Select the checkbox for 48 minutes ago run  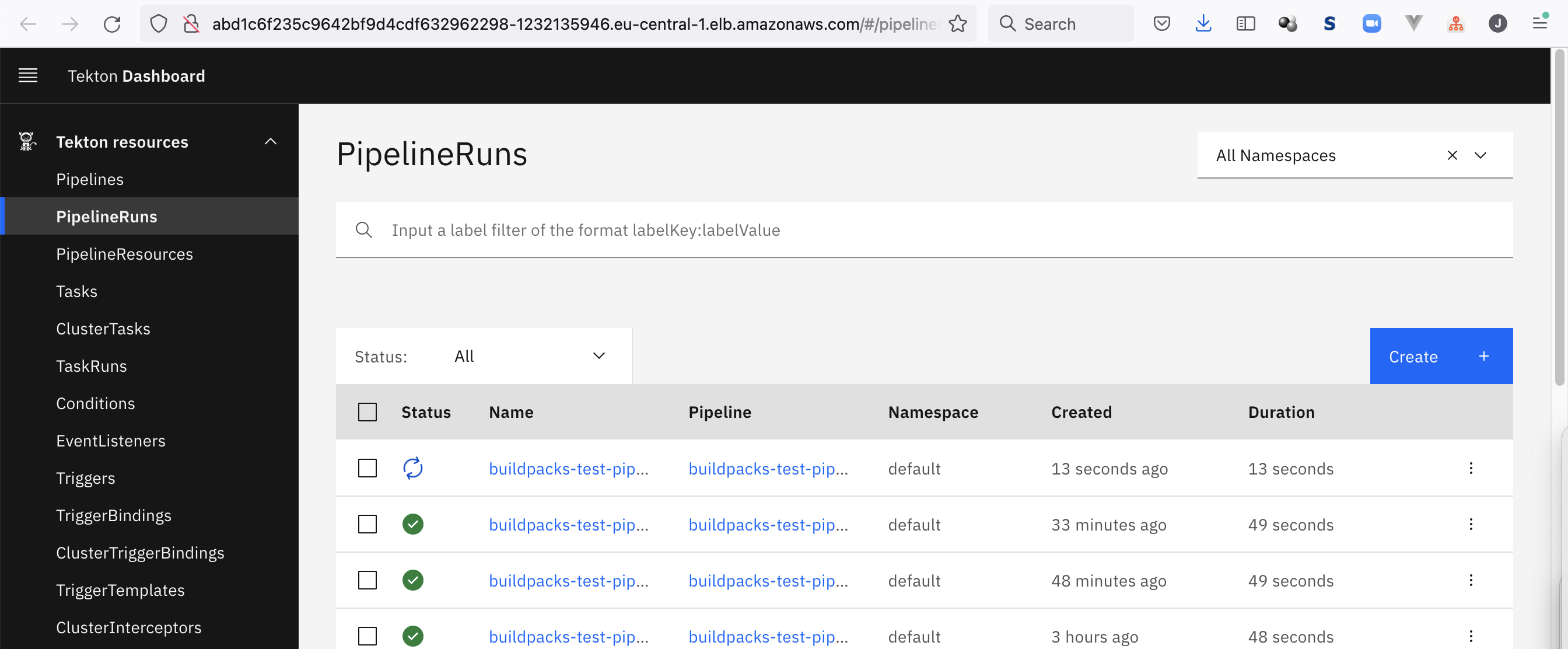pyautogui.click(x=367, y=580)
